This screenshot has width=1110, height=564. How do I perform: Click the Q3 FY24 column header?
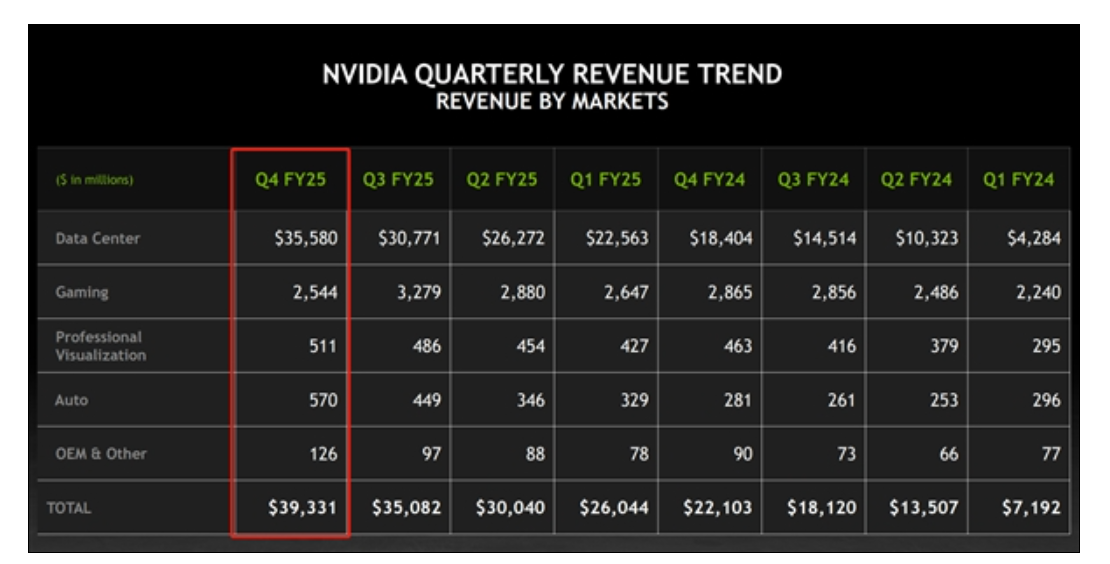[x=813, y=180]
